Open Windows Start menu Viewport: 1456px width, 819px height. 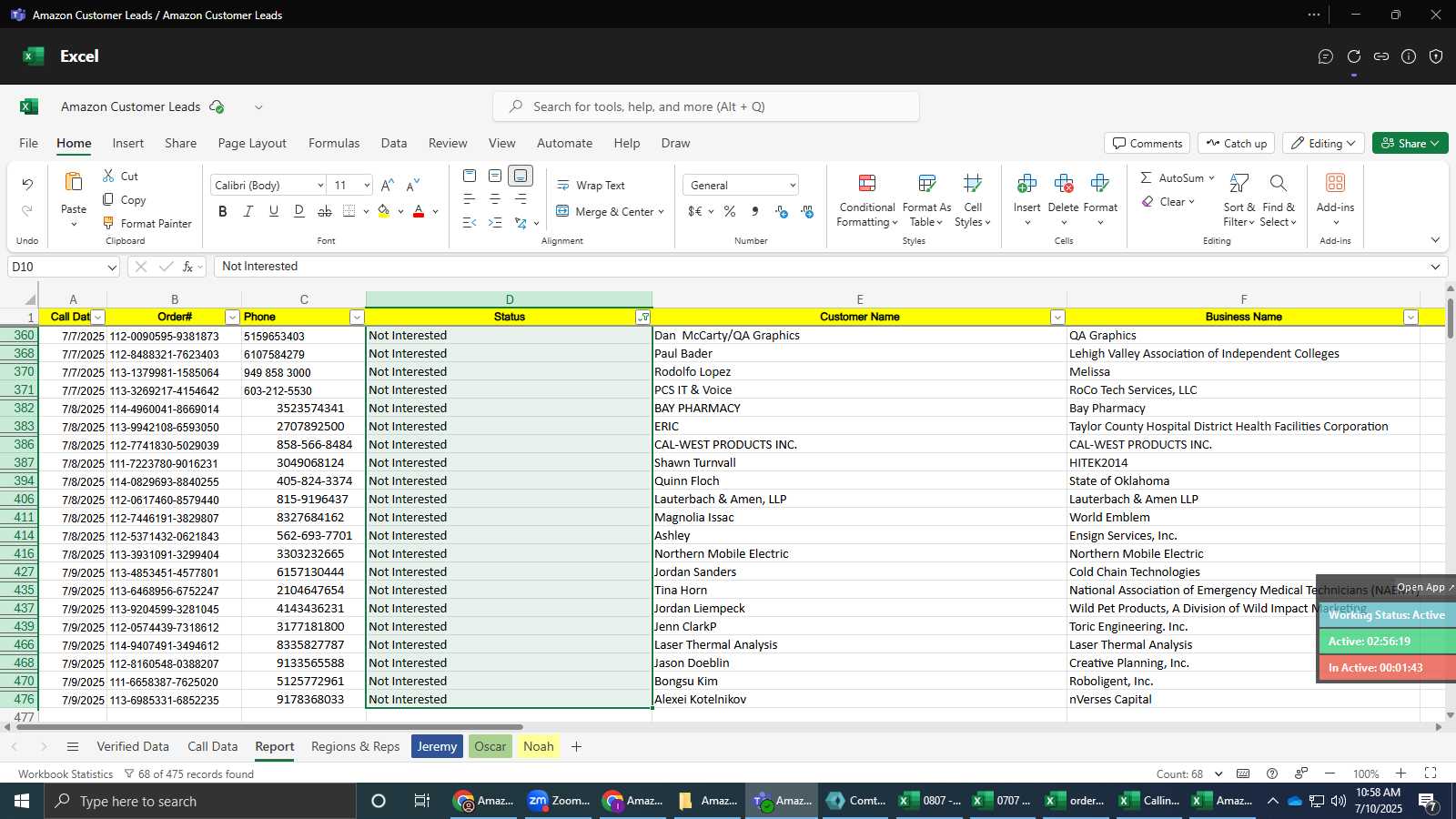pyautogui.click(x=21, y=801)
